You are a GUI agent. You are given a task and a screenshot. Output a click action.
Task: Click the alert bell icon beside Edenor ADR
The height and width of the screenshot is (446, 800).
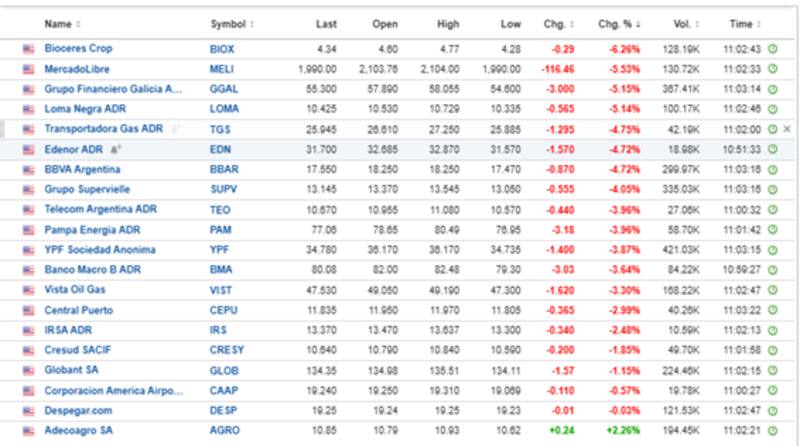point(116,149)
